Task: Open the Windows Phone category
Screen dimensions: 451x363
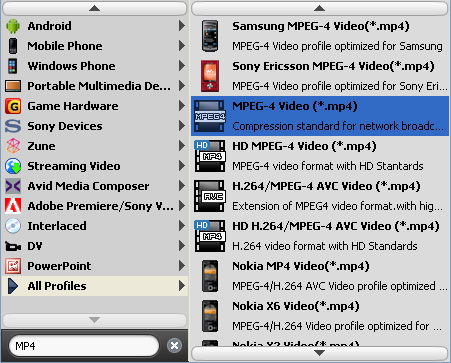Action: 95,66
